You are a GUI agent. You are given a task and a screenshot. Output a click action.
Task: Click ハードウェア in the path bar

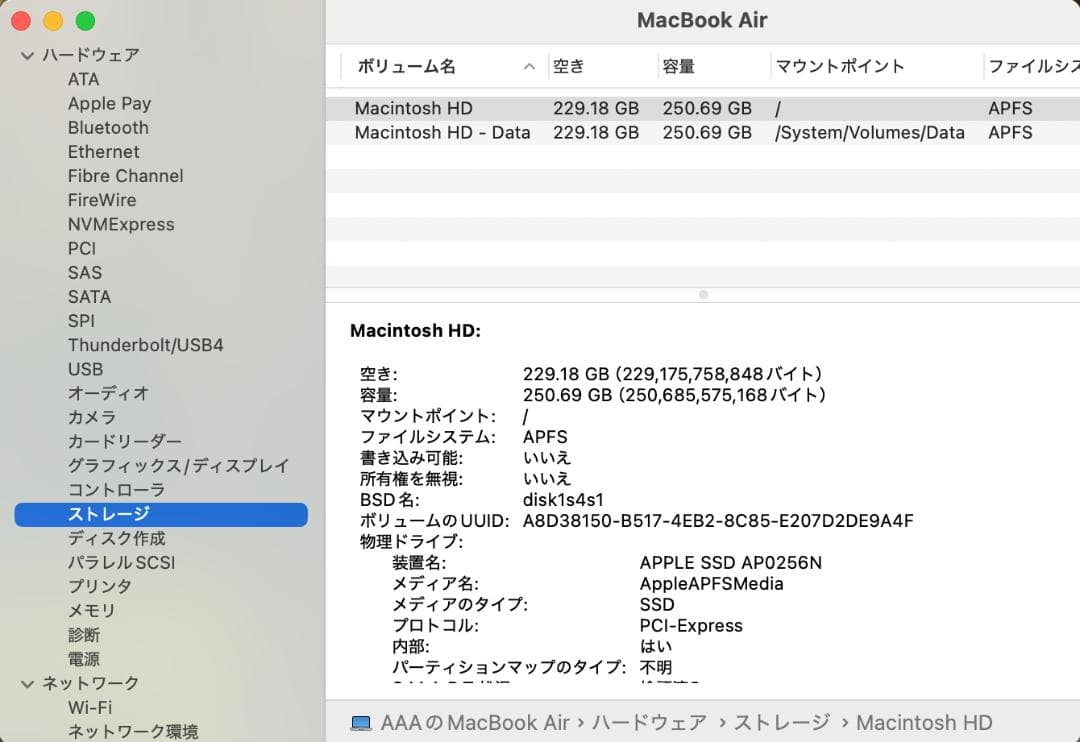649,723
